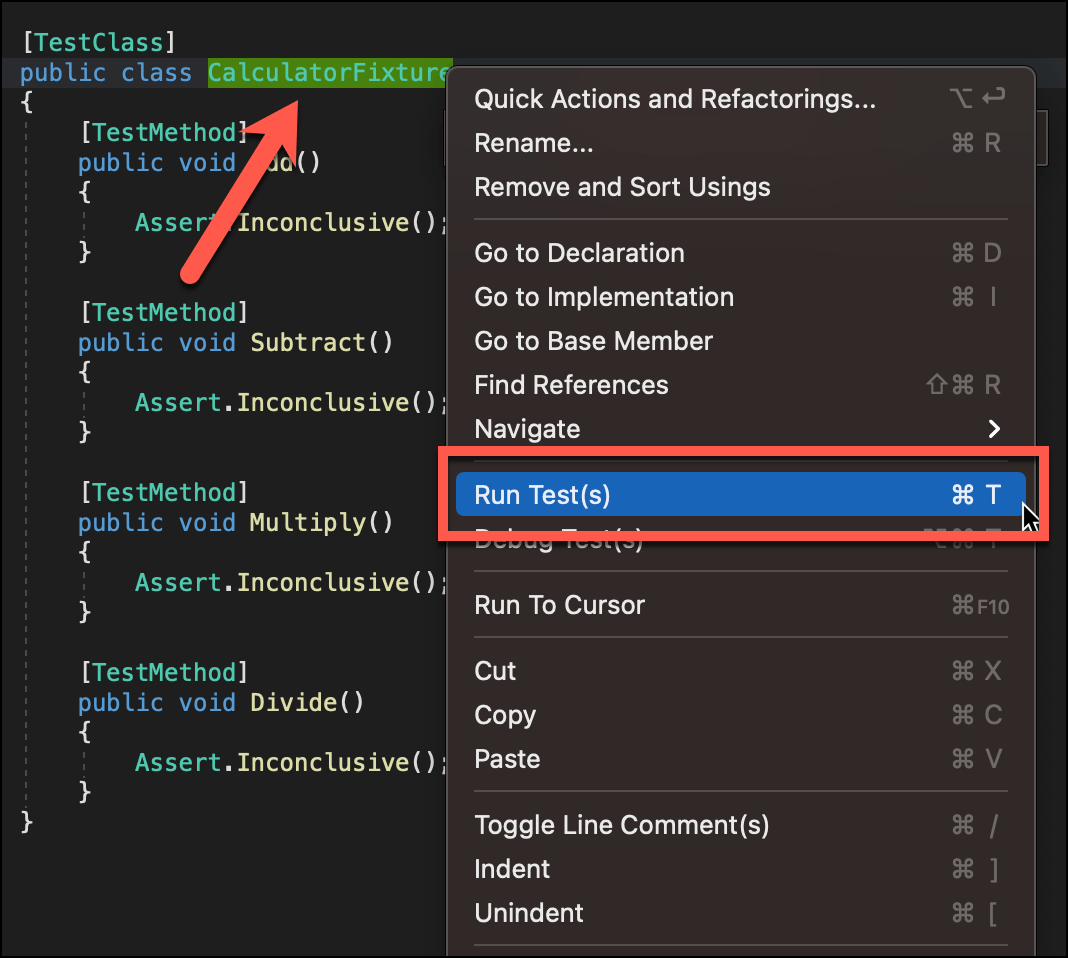The width and height of the screenshot is (1068, 958).
Task: Unindent the selected lines
Action: tap(528, 913)
